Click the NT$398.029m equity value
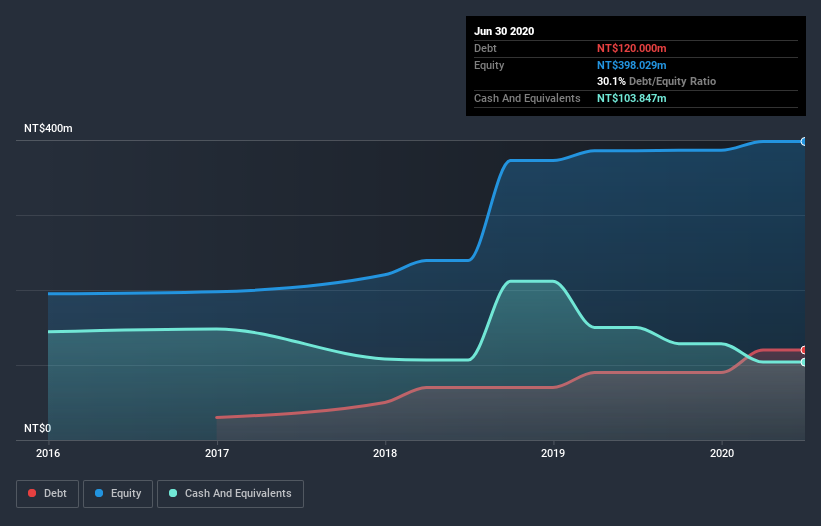This screenshot has width=821, height=526. pos(631,65)
